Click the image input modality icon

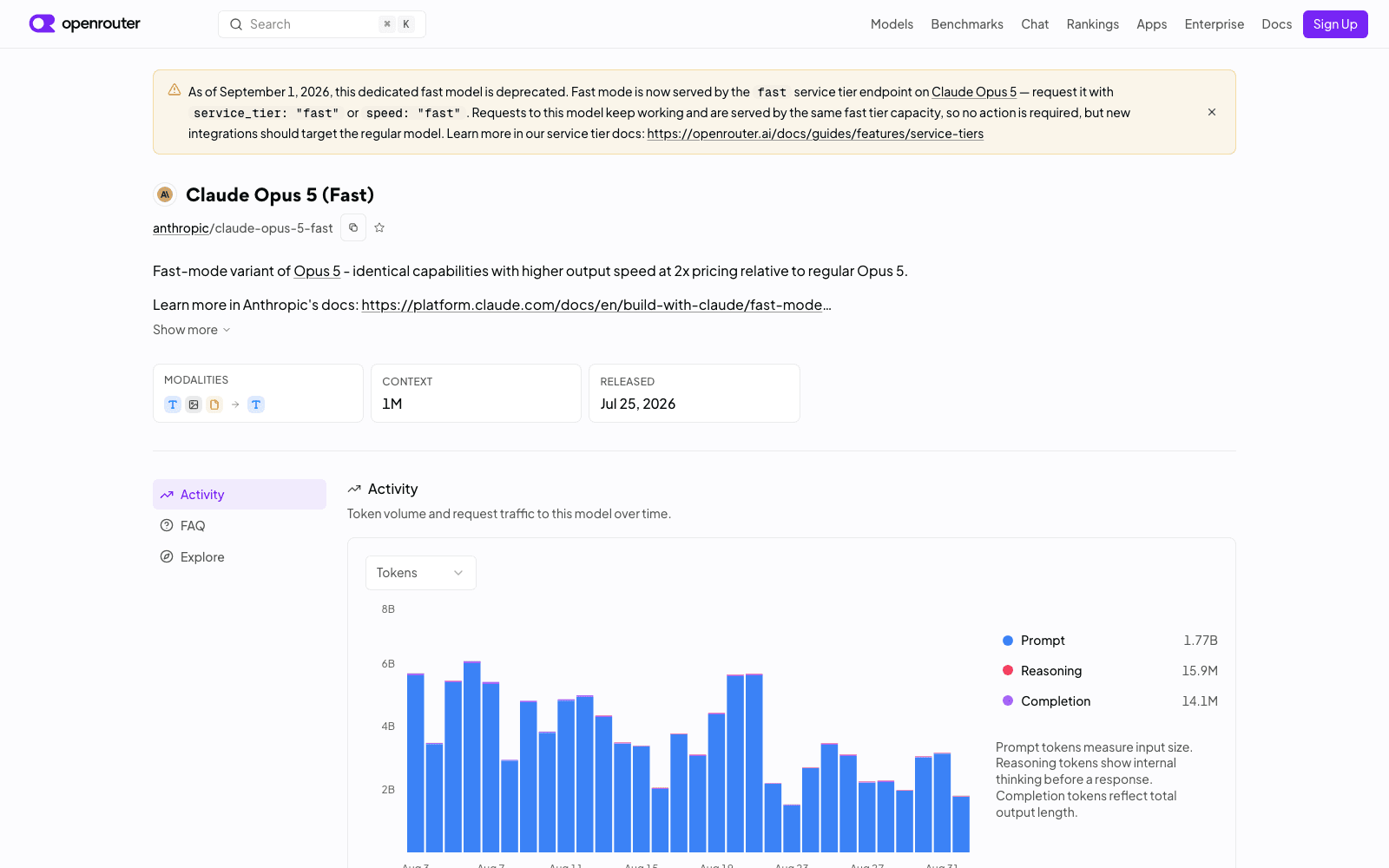tap(194, 404)
